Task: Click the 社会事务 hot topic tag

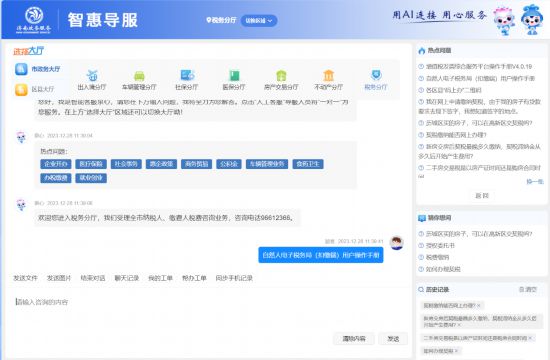Action: [x=126, y=164]
